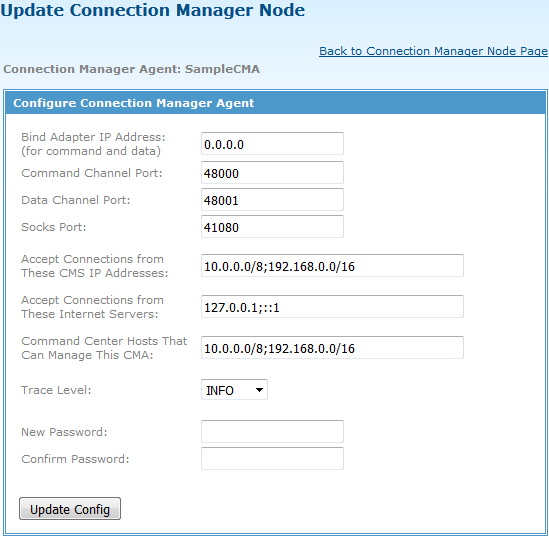Screen dimensions: 549x538
Task: Click the Connection Manager Agent: SampleCMA text
Action: [131, 69]
